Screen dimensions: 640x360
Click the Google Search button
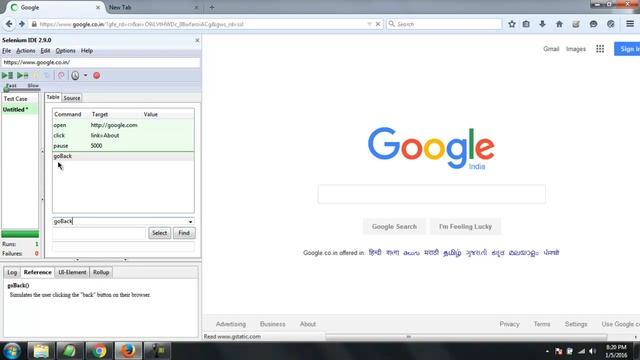pyautogui.click(x=394, y=227)
